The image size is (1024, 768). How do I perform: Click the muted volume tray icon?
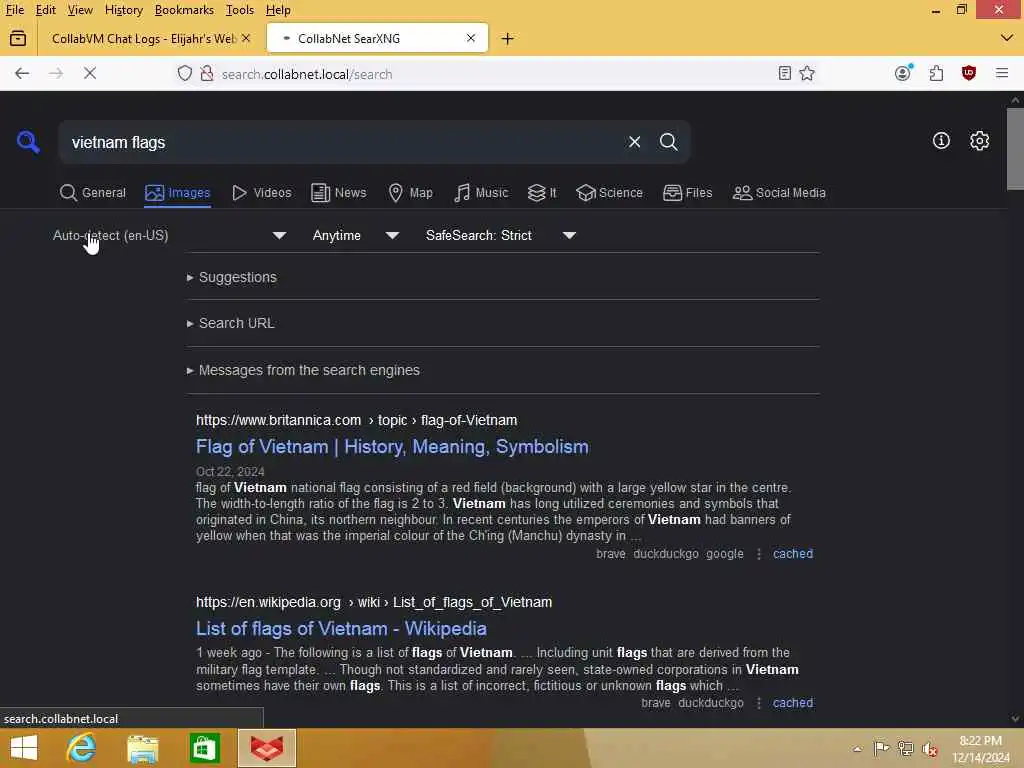[x=930, y=748]
